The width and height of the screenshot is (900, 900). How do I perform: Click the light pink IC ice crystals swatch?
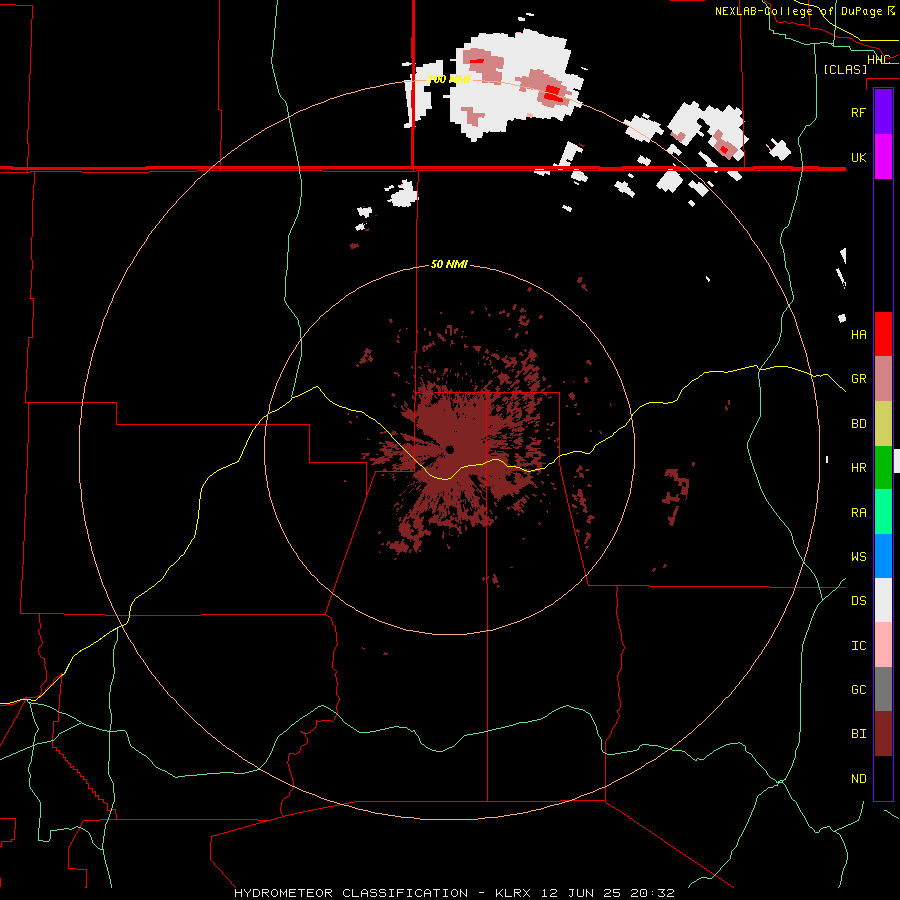(x=883, y=645)
